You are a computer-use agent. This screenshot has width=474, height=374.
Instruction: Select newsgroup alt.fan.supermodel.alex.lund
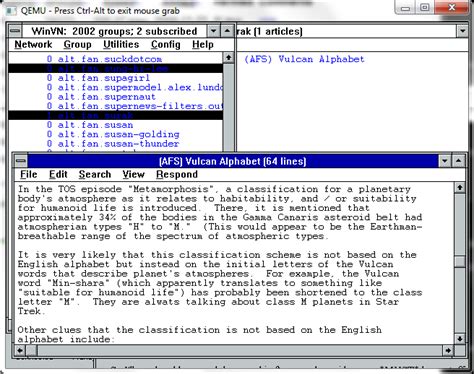pos(115,87)
